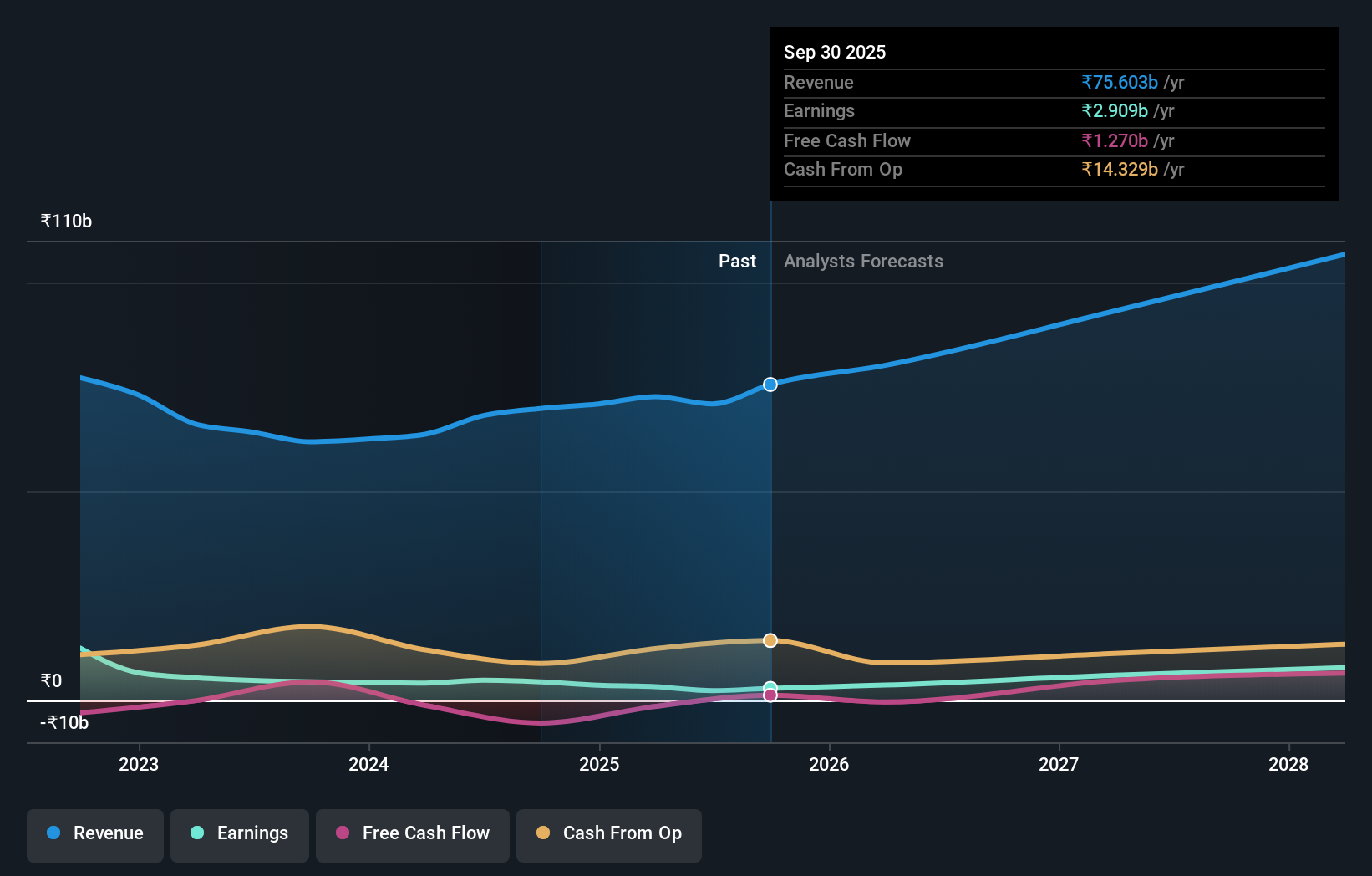The height and width of the screenshot is (876, 1372).
Task: Switch to the Past section of the chart
Action: tap(737, 261)
